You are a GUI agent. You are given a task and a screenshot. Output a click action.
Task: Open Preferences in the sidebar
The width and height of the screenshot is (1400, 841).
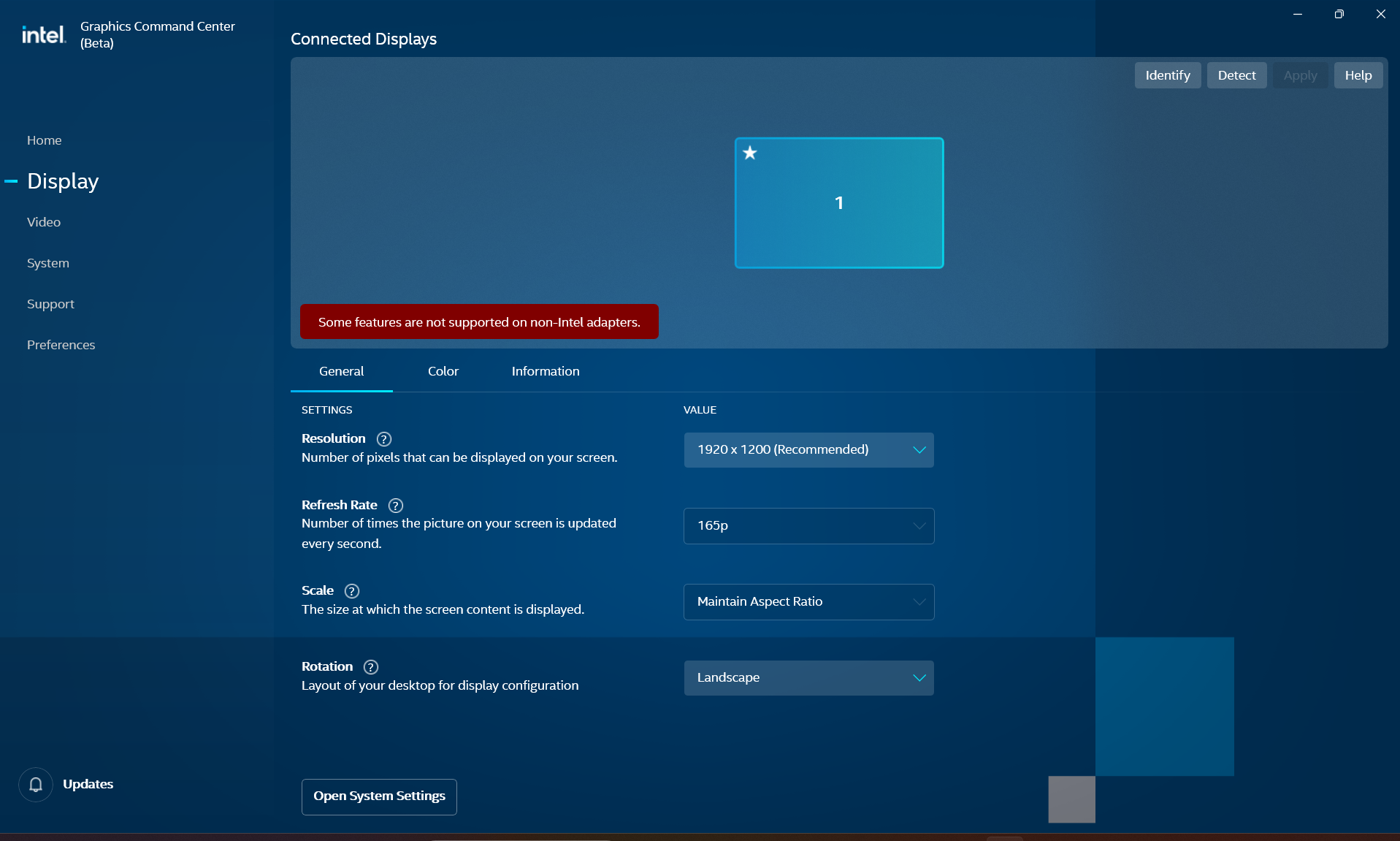coord(61,345)
